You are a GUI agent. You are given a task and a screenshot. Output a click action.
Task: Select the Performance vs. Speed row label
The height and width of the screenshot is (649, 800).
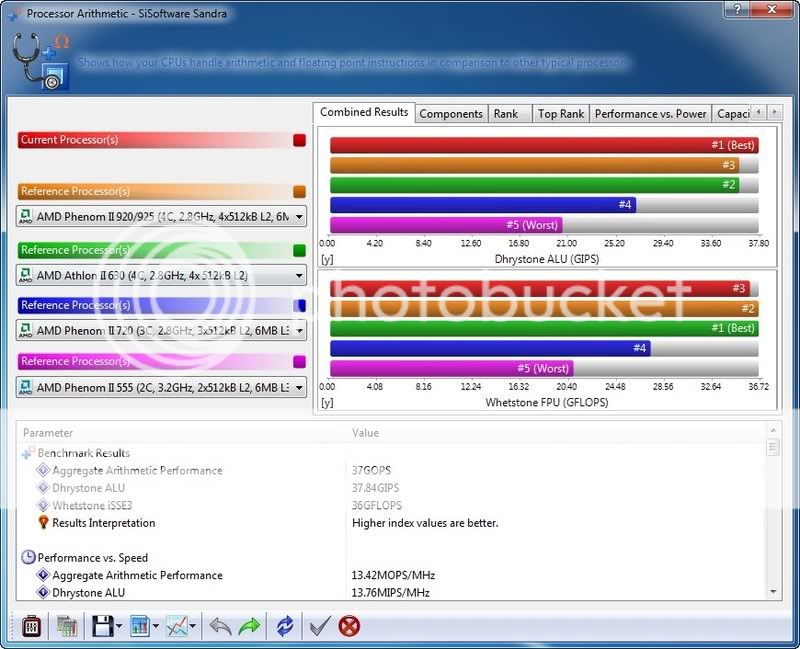coord(93,558)
